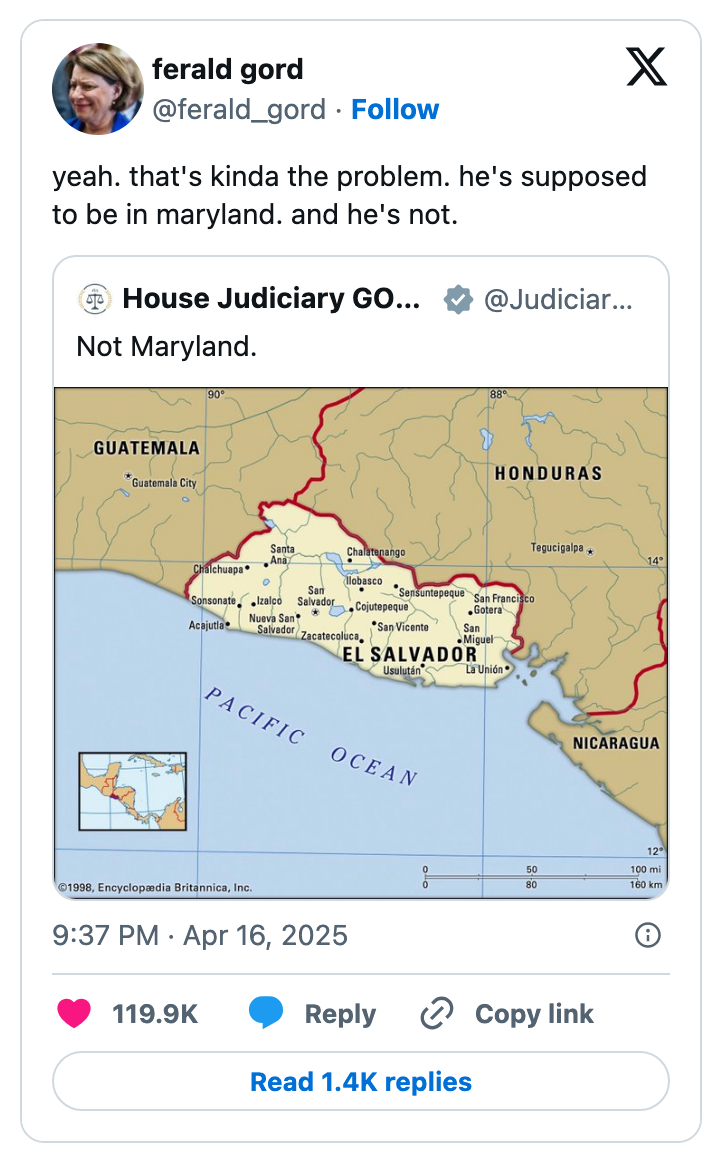Click the info icon beside the timestamp

pos(649,936)
